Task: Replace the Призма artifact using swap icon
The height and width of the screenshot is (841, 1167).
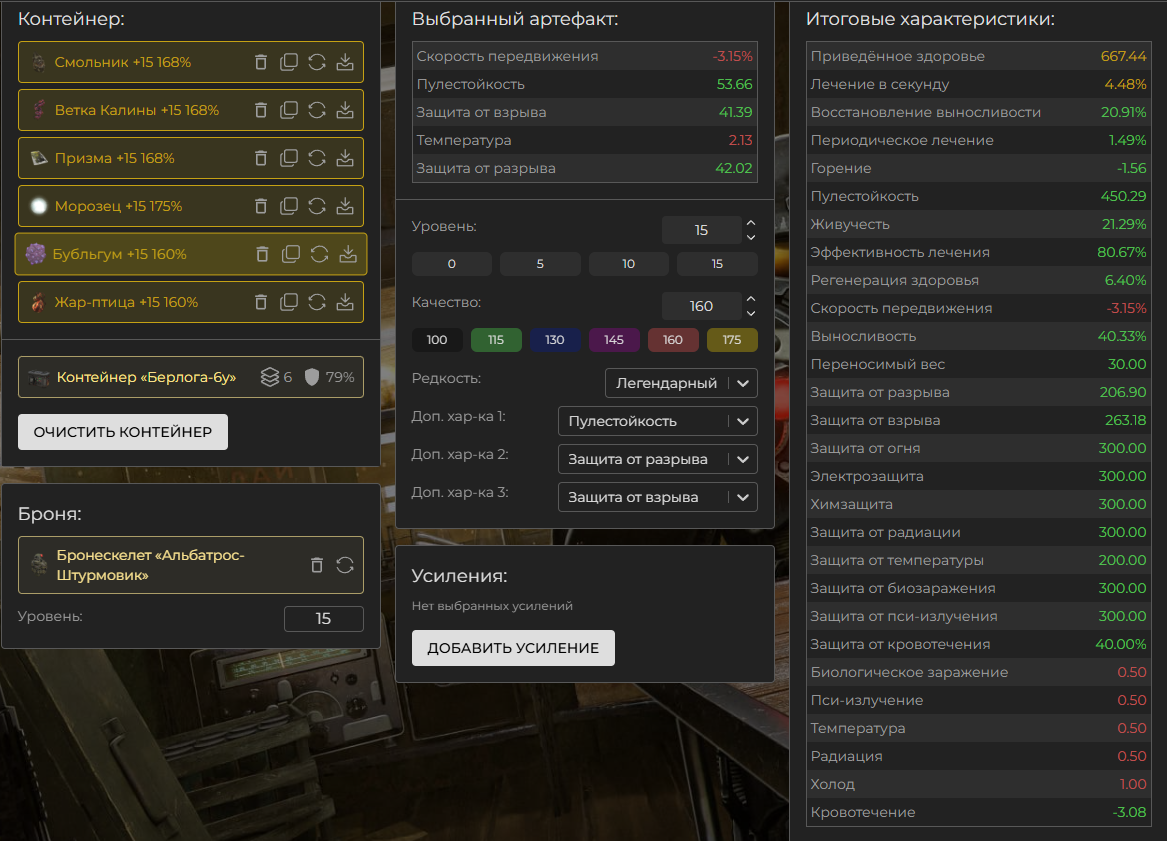Action: 317,158
